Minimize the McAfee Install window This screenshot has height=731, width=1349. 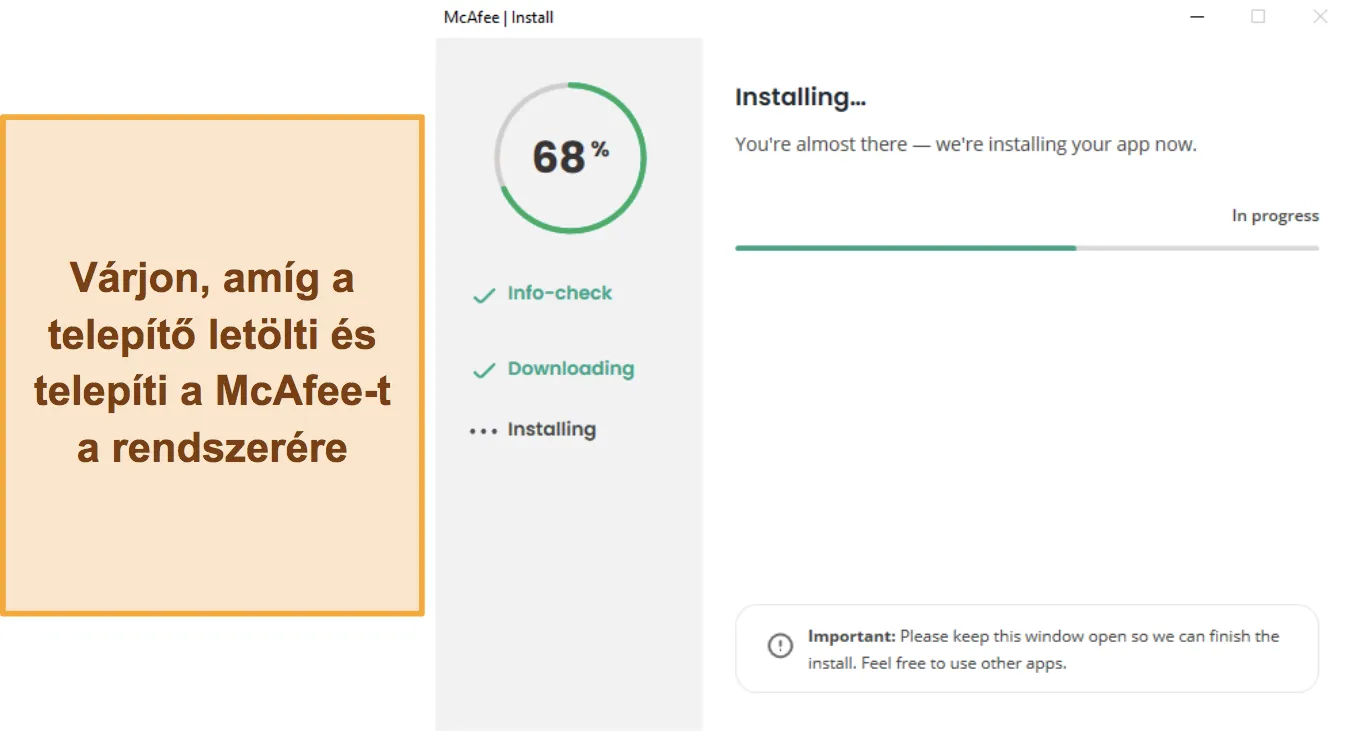(1196, 17)
